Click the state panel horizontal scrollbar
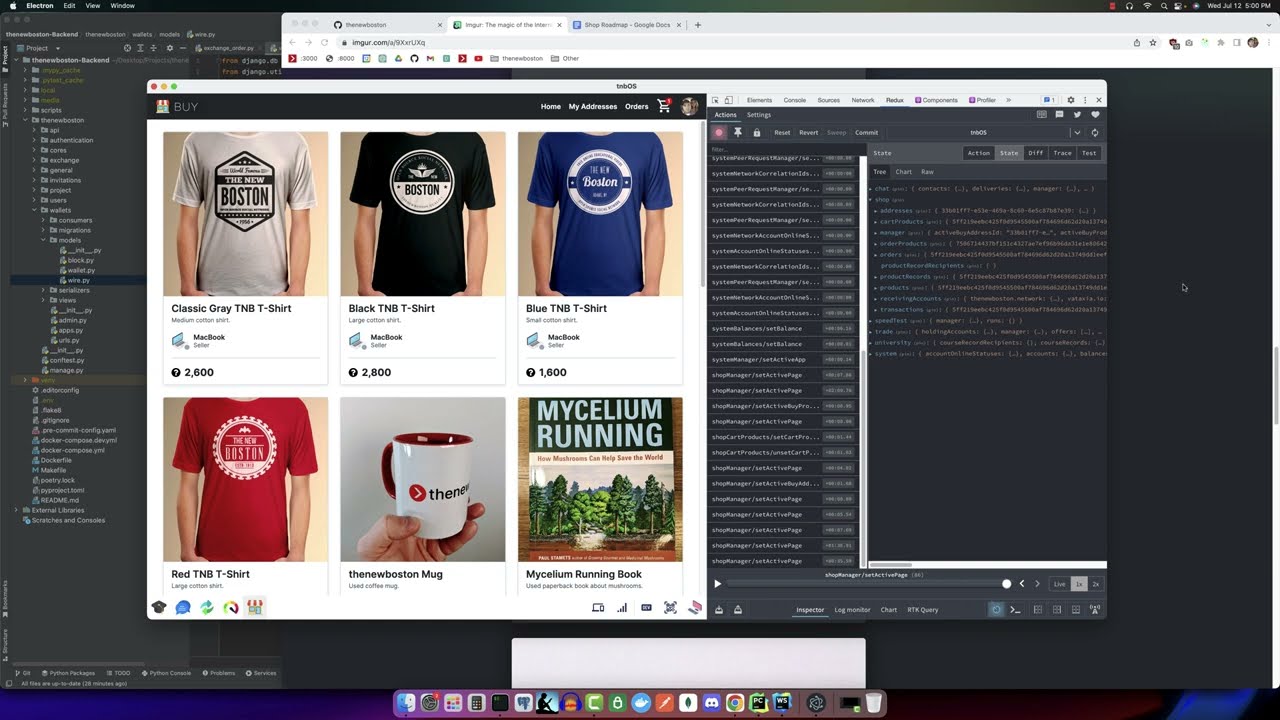This screenshot has height=720, width=1280. point(891,565)
